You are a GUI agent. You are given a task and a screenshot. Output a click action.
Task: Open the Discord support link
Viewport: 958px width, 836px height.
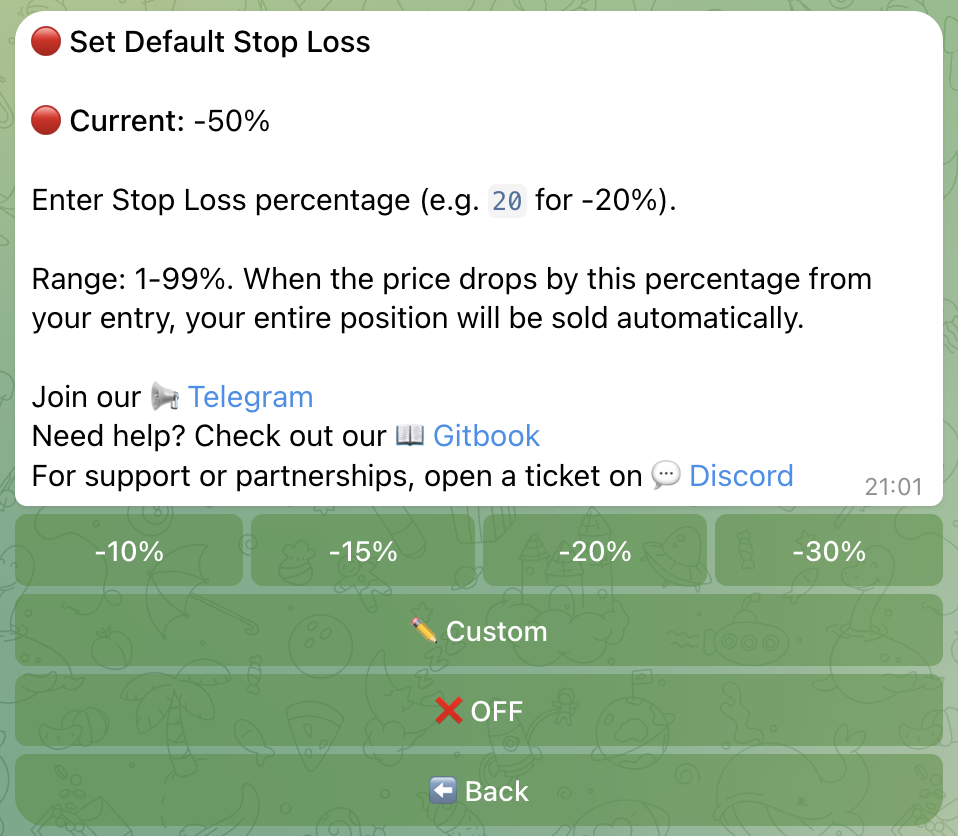coord(740,476)
